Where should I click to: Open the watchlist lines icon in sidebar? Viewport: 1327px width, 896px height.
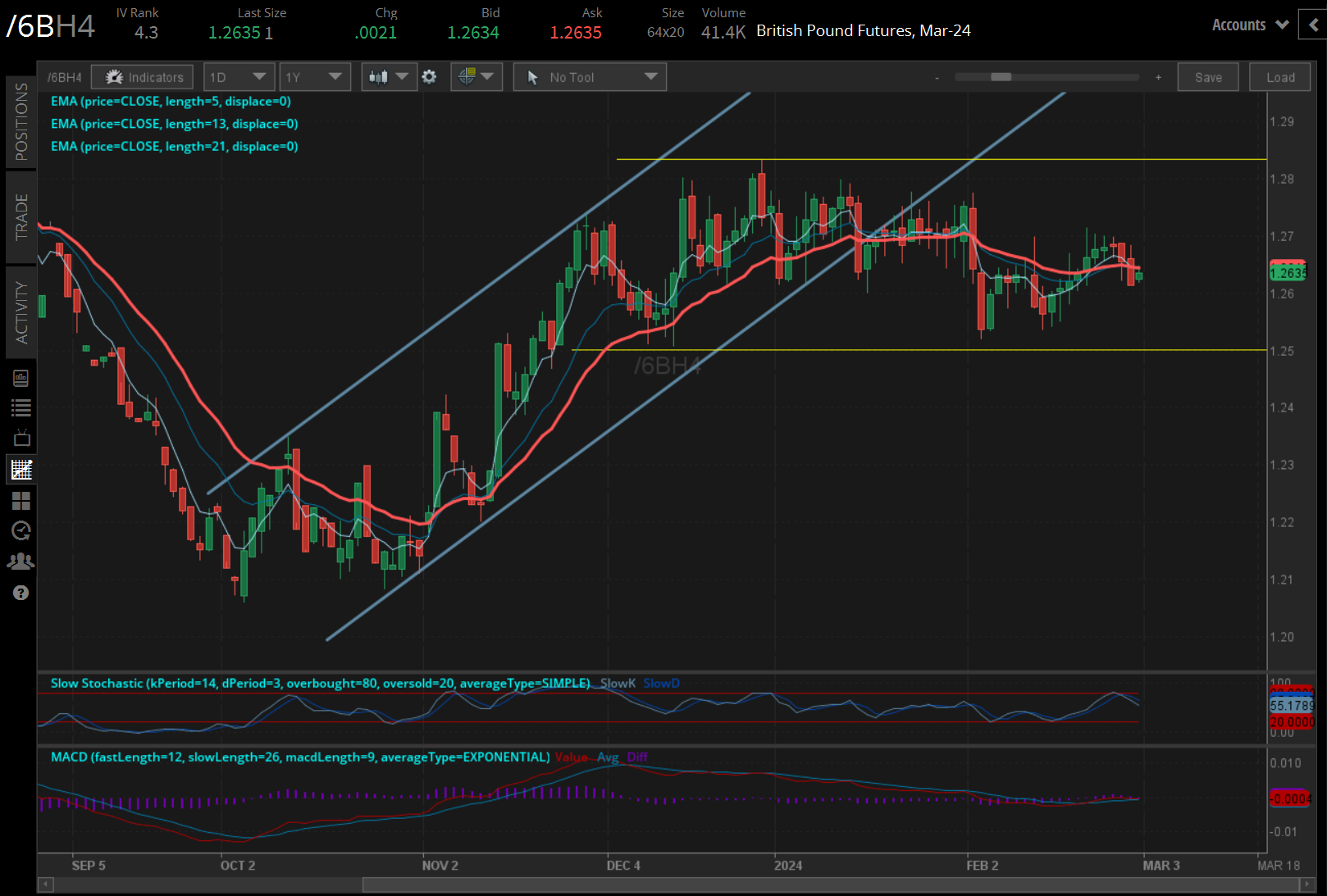pos(21,407)
